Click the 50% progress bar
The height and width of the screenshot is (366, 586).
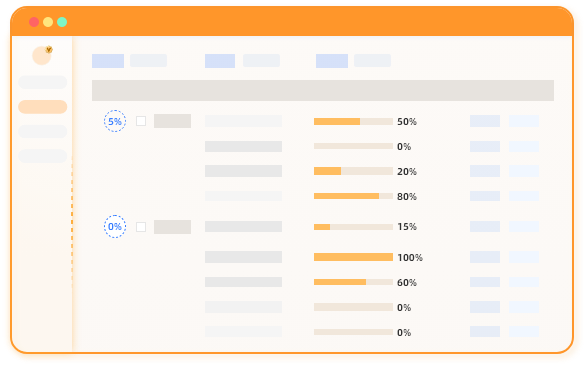(x=353, y=122)
